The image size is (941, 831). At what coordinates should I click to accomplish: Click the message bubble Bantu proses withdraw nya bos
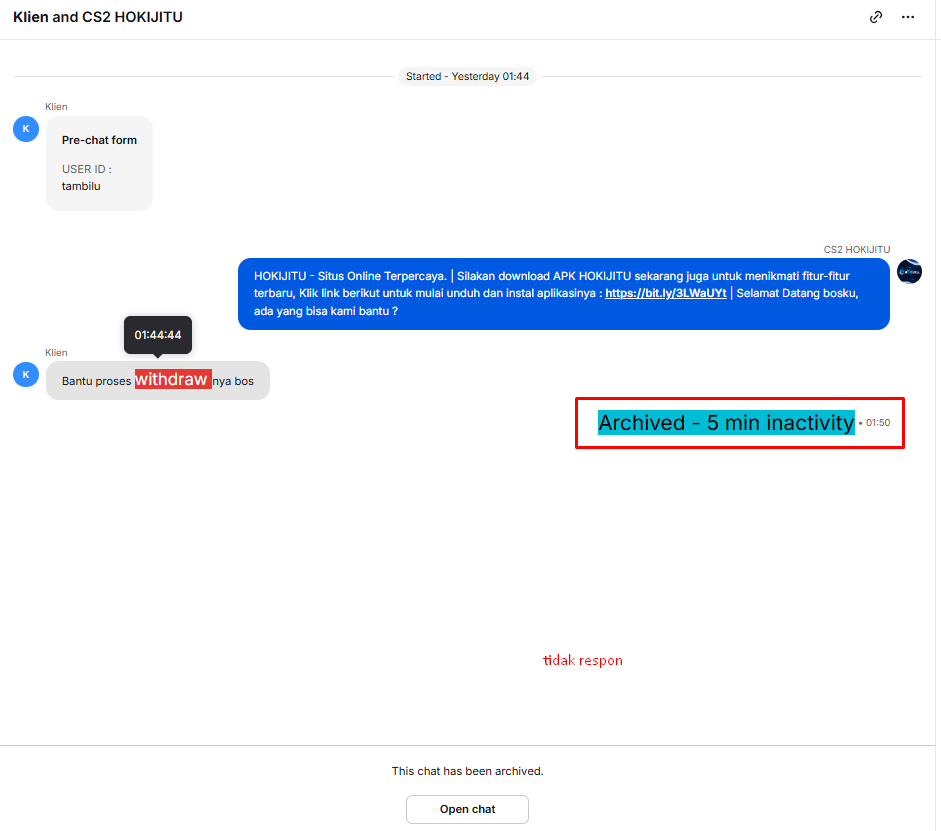tap(158, 380)
